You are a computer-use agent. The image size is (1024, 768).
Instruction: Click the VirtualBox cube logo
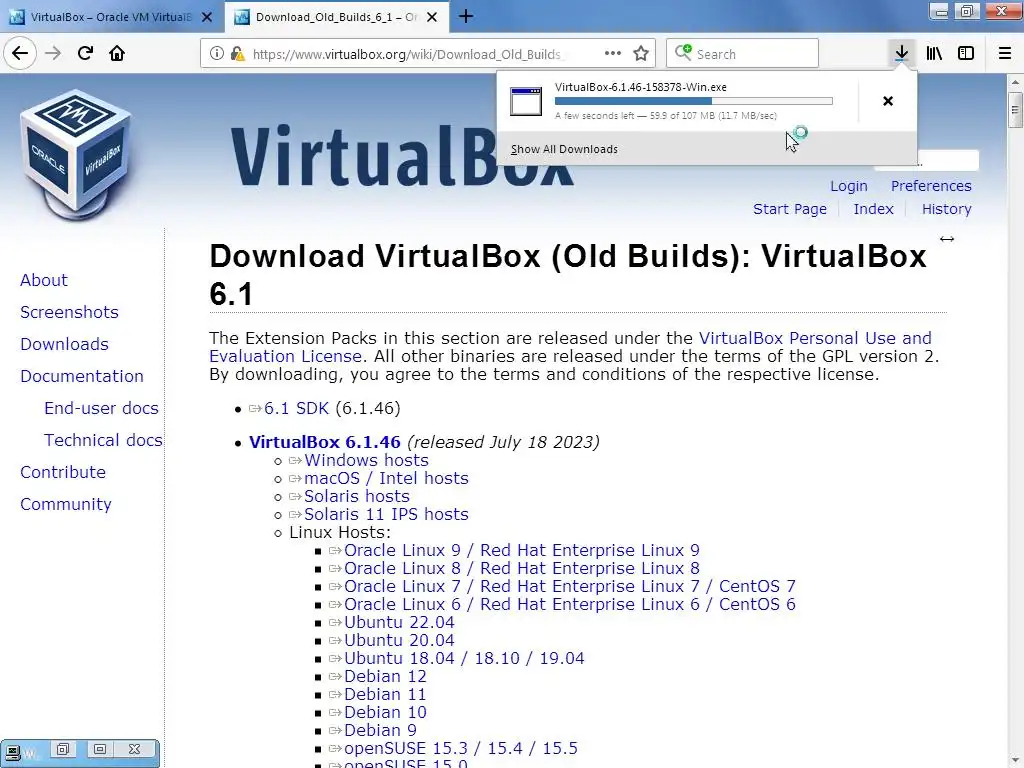(x=75, y=155)
